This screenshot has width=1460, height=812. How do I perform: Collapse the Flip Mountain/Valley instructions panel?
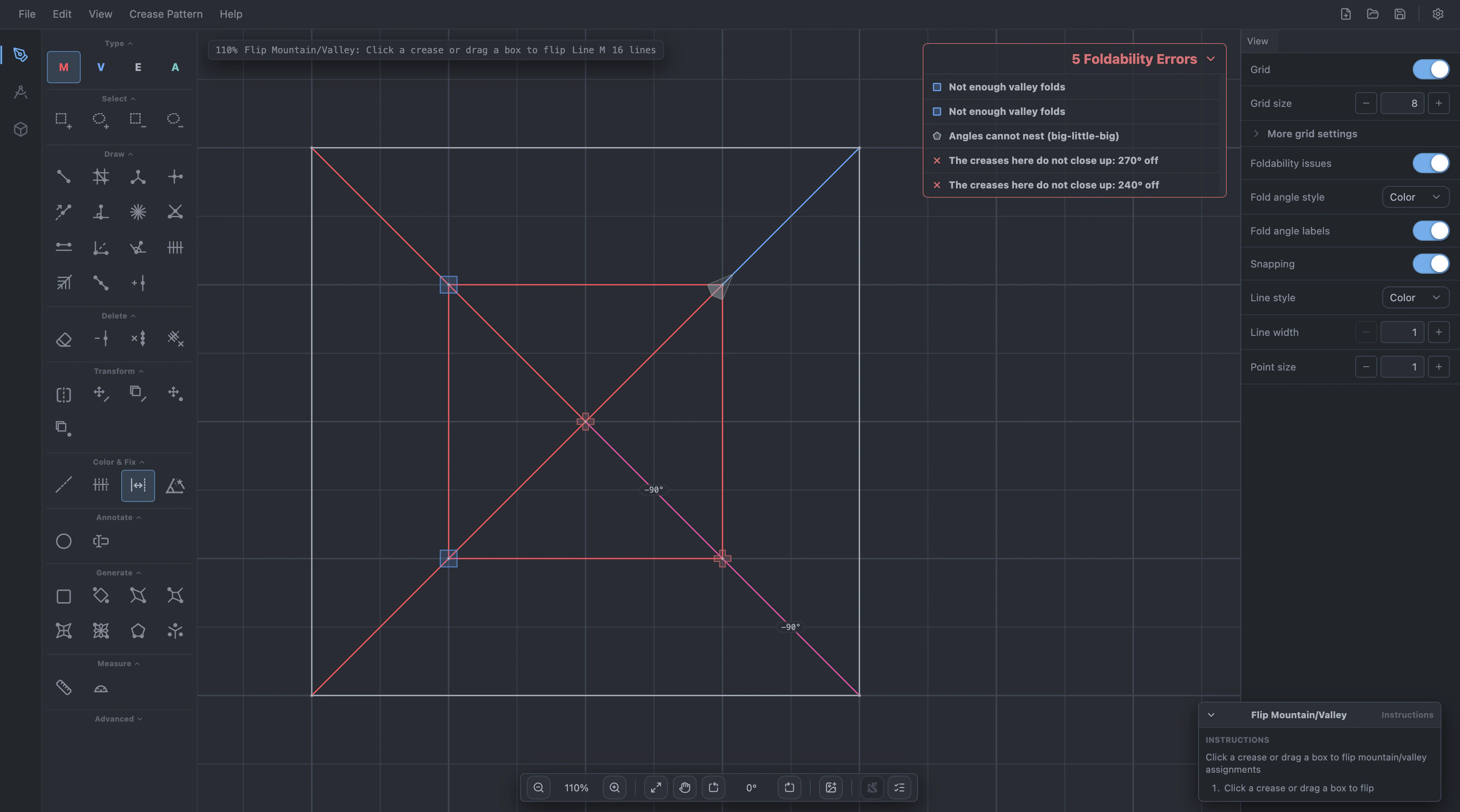tap(1211, 715)
